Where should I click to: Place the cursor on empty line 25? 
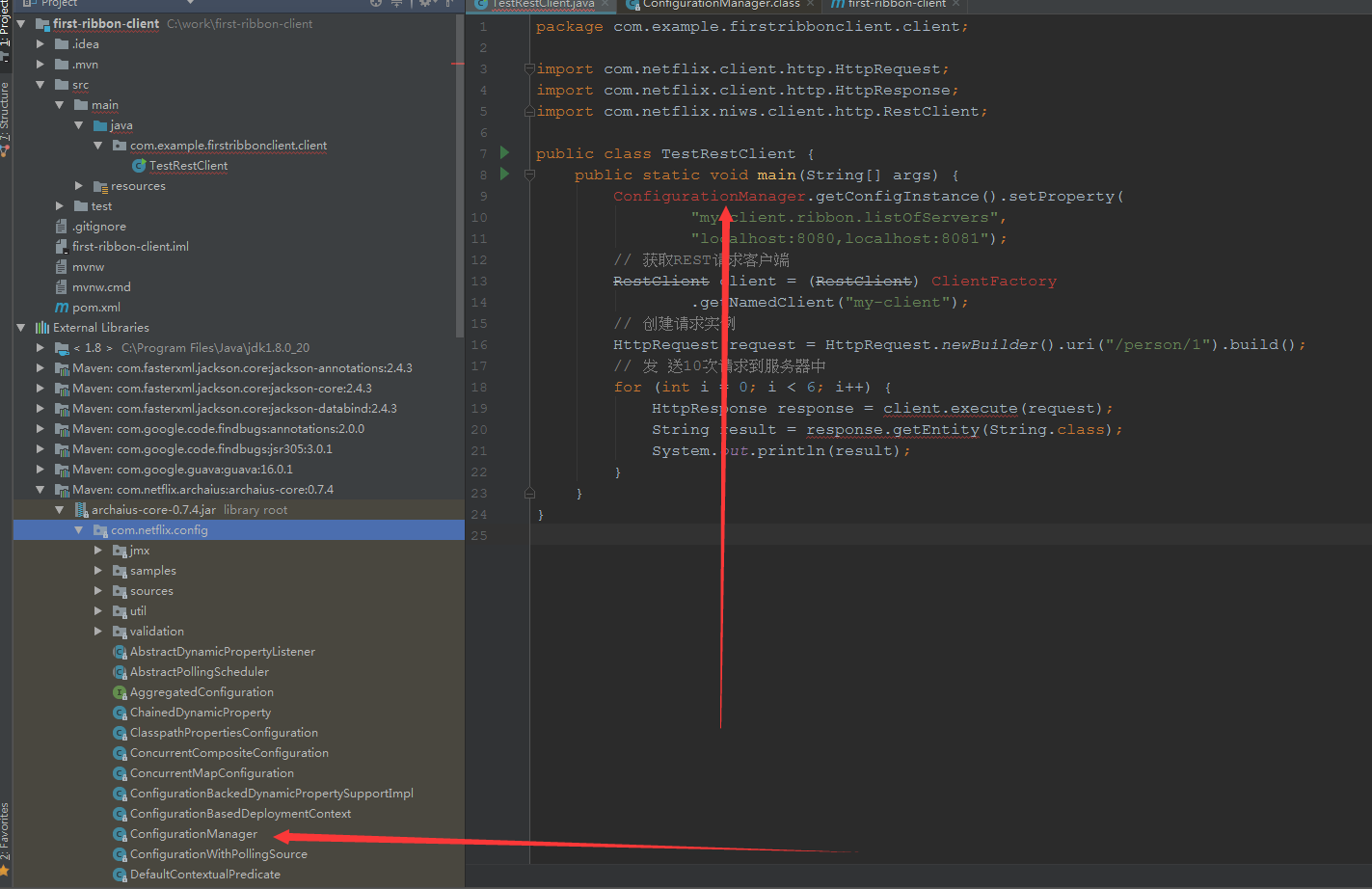950,535
